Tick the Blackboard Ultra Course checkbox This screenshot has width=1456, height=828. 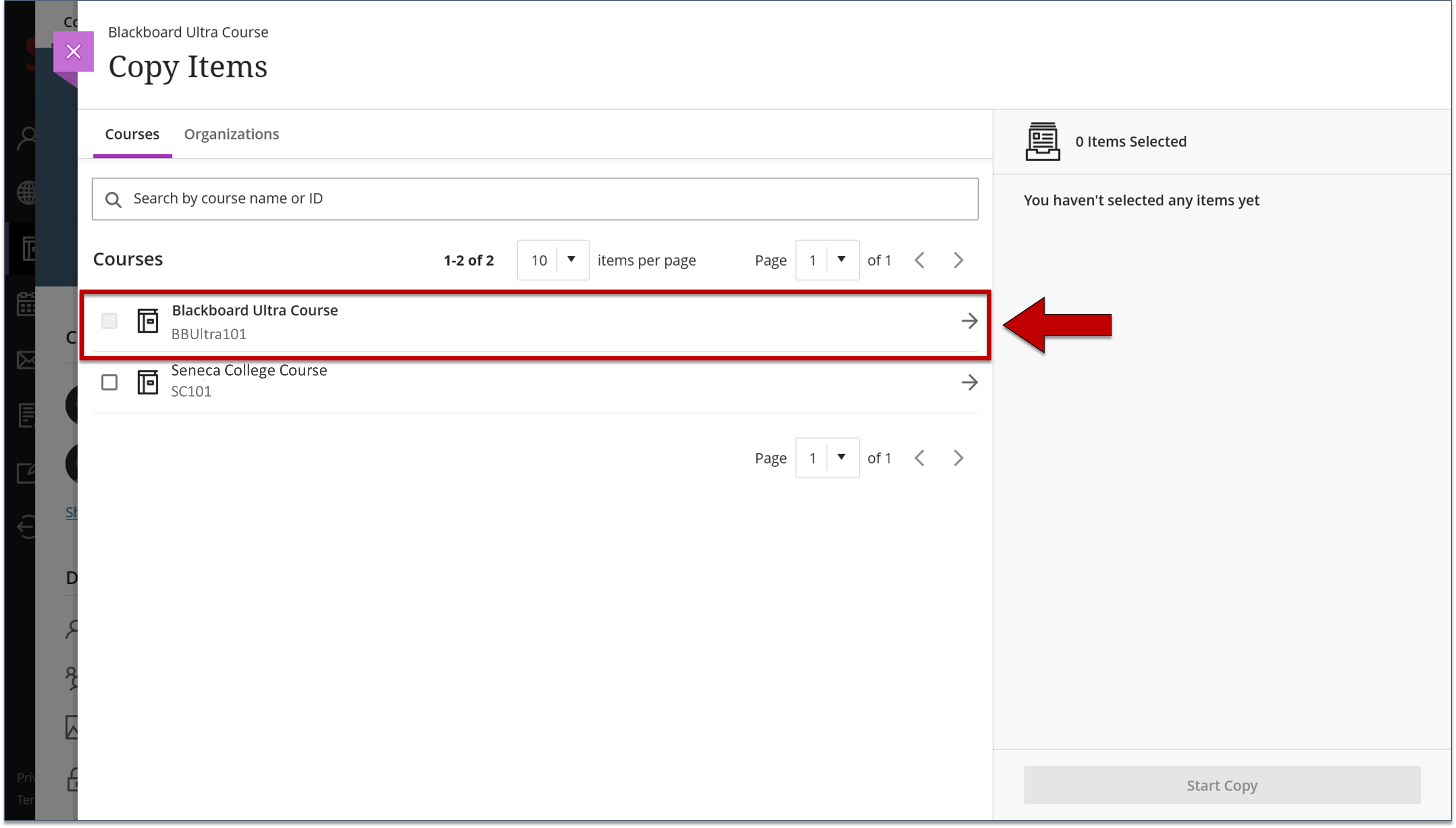pyautogui.click(x=109, y=321)
